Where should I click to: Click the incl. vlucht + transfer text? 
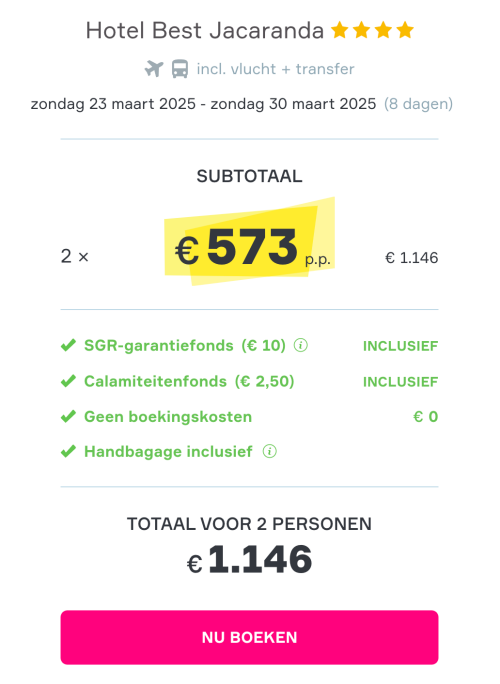click(275, 69)
